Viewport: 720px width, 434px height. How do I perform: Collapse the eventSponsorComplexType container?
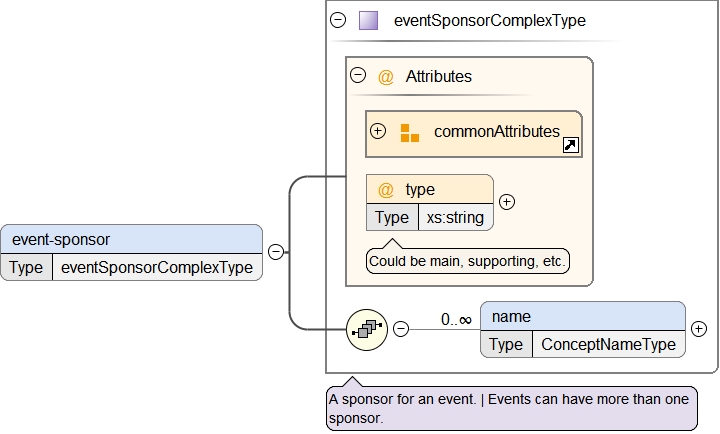[x=338, y=20]
